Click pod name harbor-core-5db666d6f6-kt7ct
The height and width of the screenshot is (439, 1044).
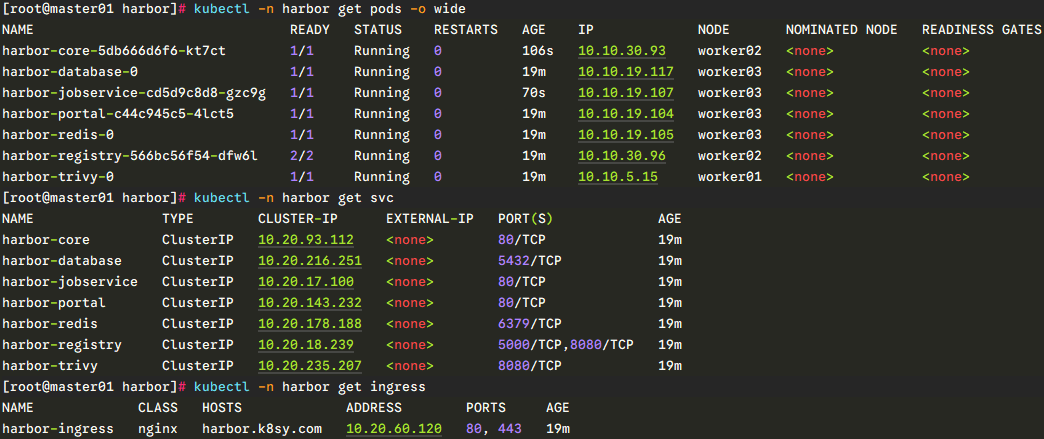click(x=113, y=51)
